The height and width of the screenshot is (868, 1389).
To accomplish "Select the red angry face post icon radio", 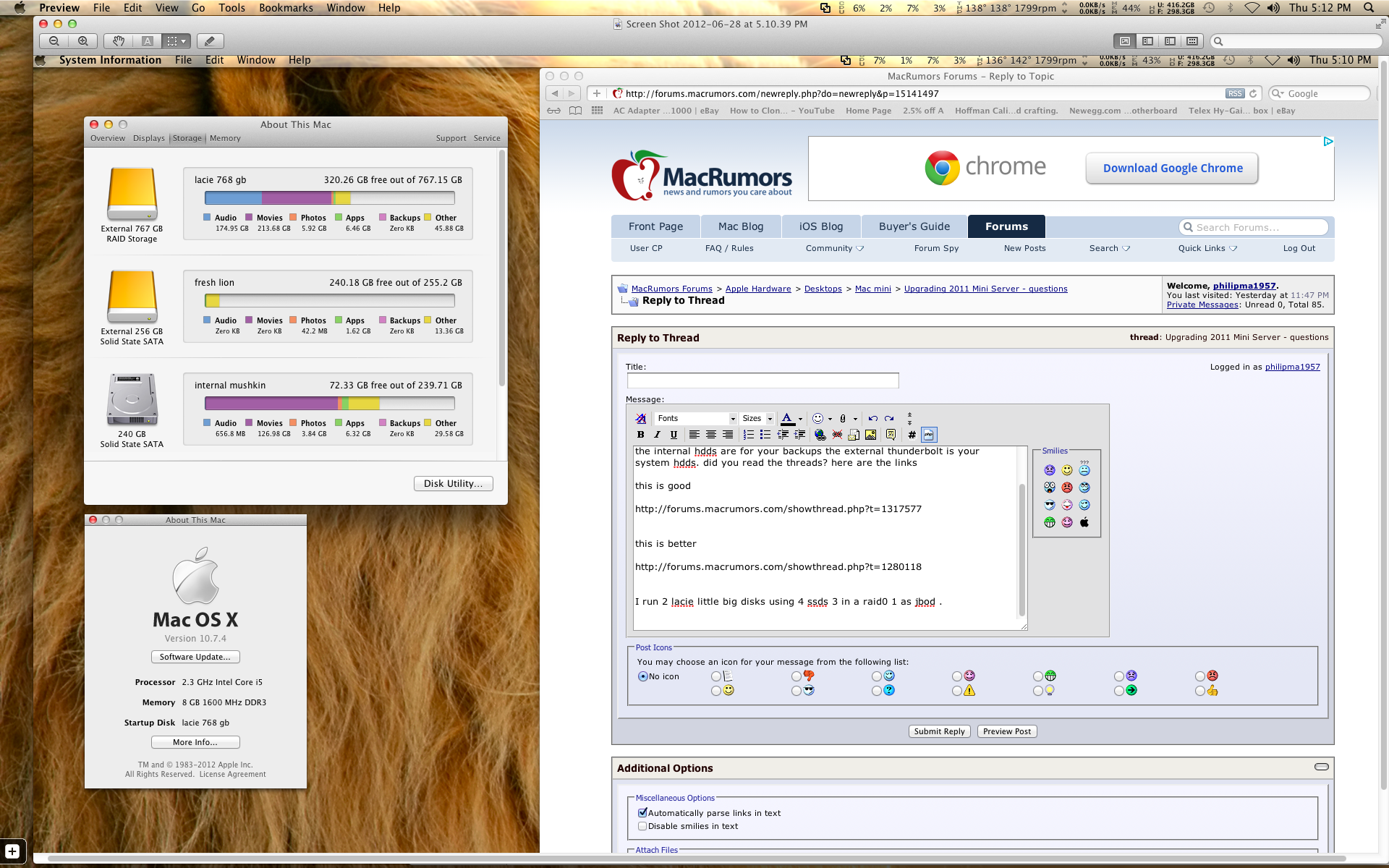I will [x=1200, y=676].
